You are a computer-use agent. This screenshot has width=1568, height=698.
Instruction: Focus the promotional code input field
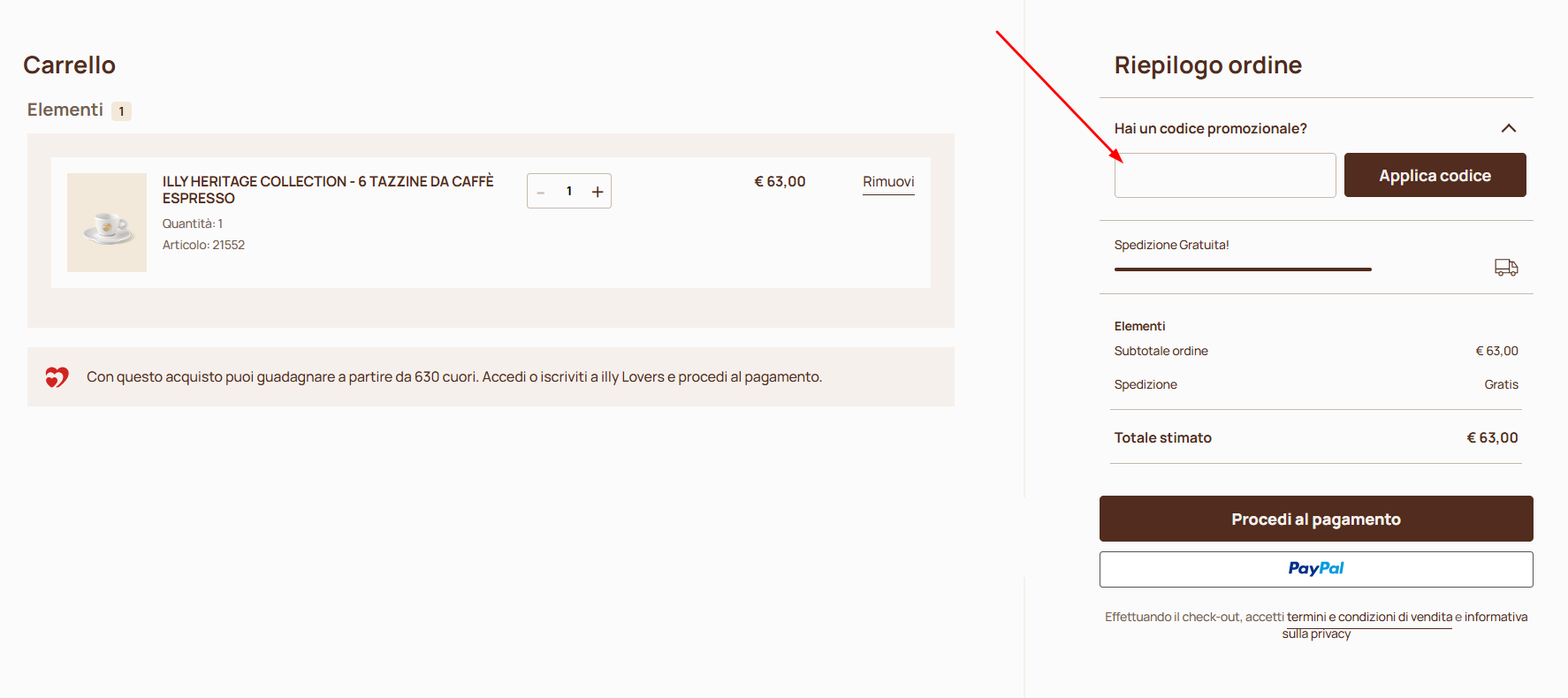(x=1224, y=176)
